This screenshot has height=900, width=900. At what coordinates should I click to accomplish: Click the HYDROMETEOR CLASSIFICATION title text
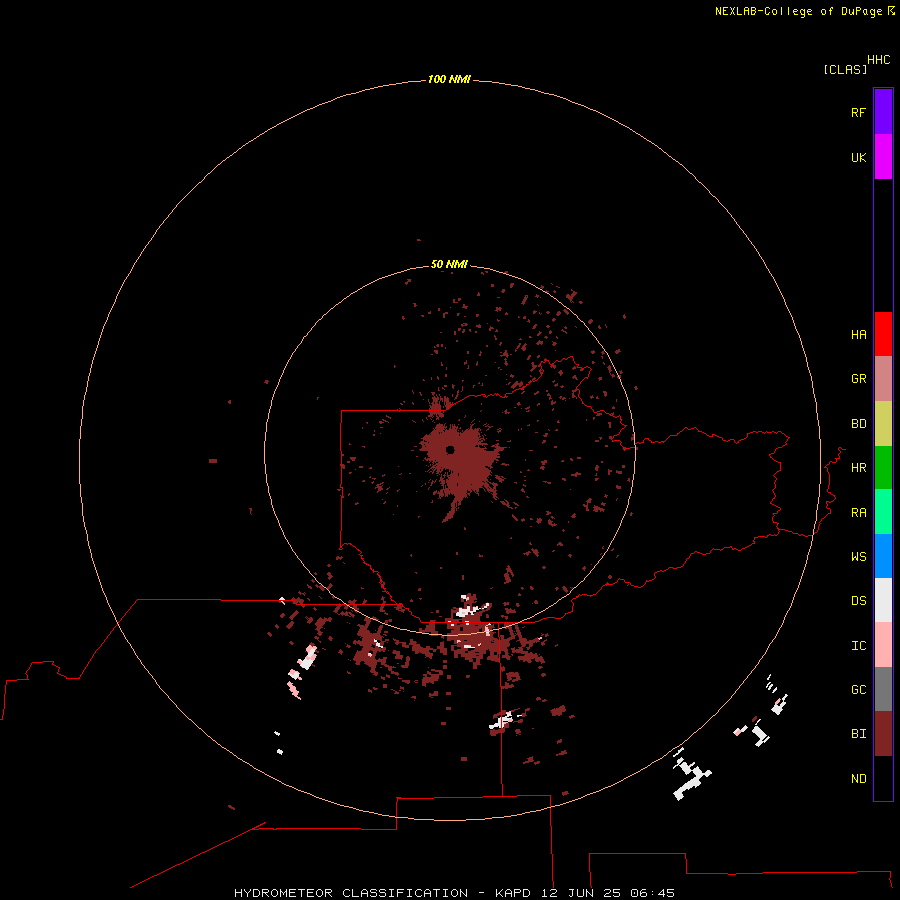(351, 893)
